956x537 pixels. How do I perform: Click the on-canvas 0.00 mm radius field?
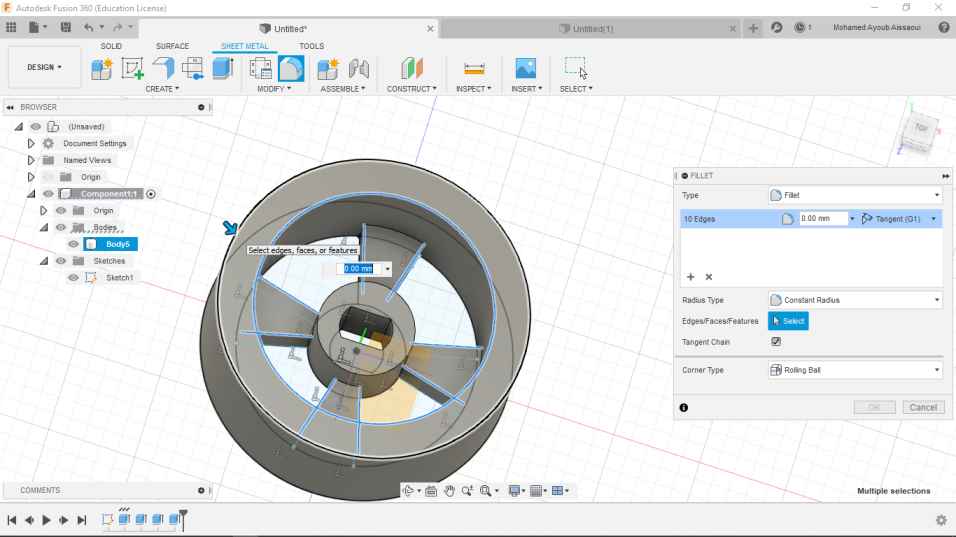(358, 269)
